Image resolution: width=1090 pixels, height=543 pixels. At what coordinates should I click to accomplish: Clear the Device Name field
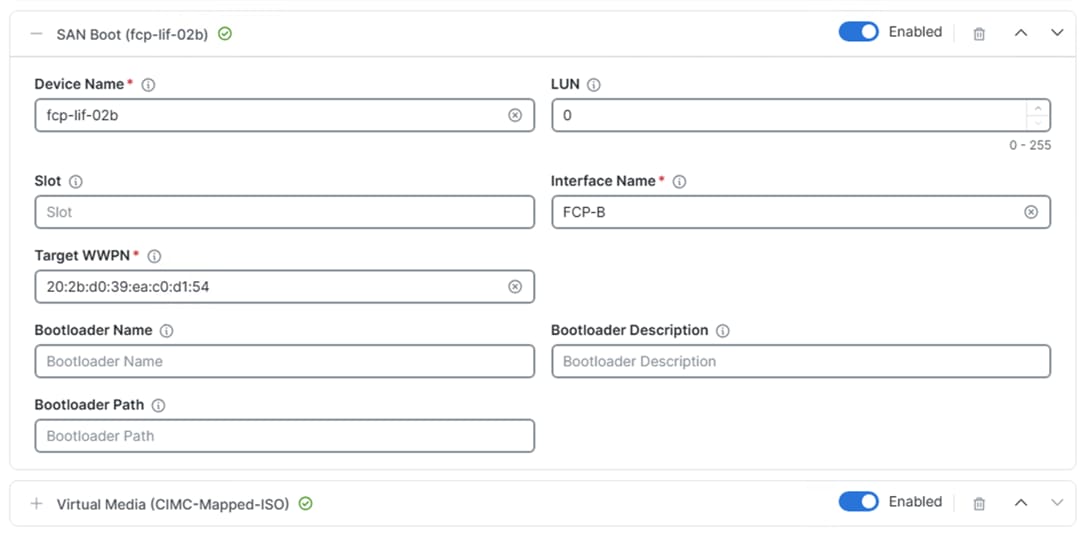click(514, 115)
